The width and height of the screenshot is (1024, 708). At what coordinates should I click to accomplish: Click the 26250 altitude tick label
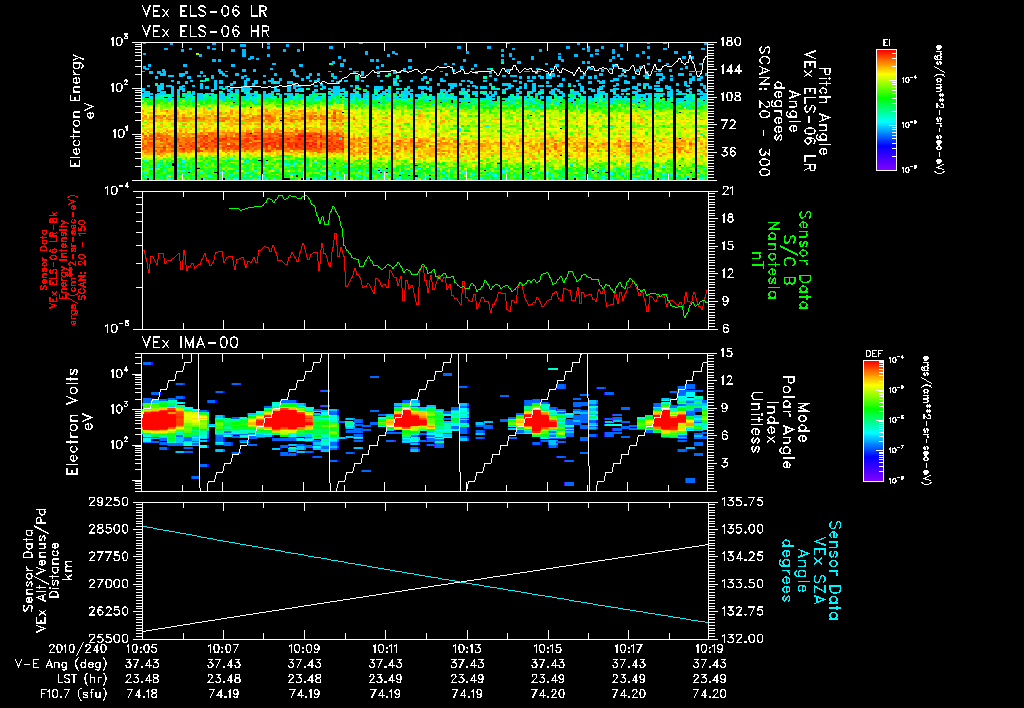point(108,611)
